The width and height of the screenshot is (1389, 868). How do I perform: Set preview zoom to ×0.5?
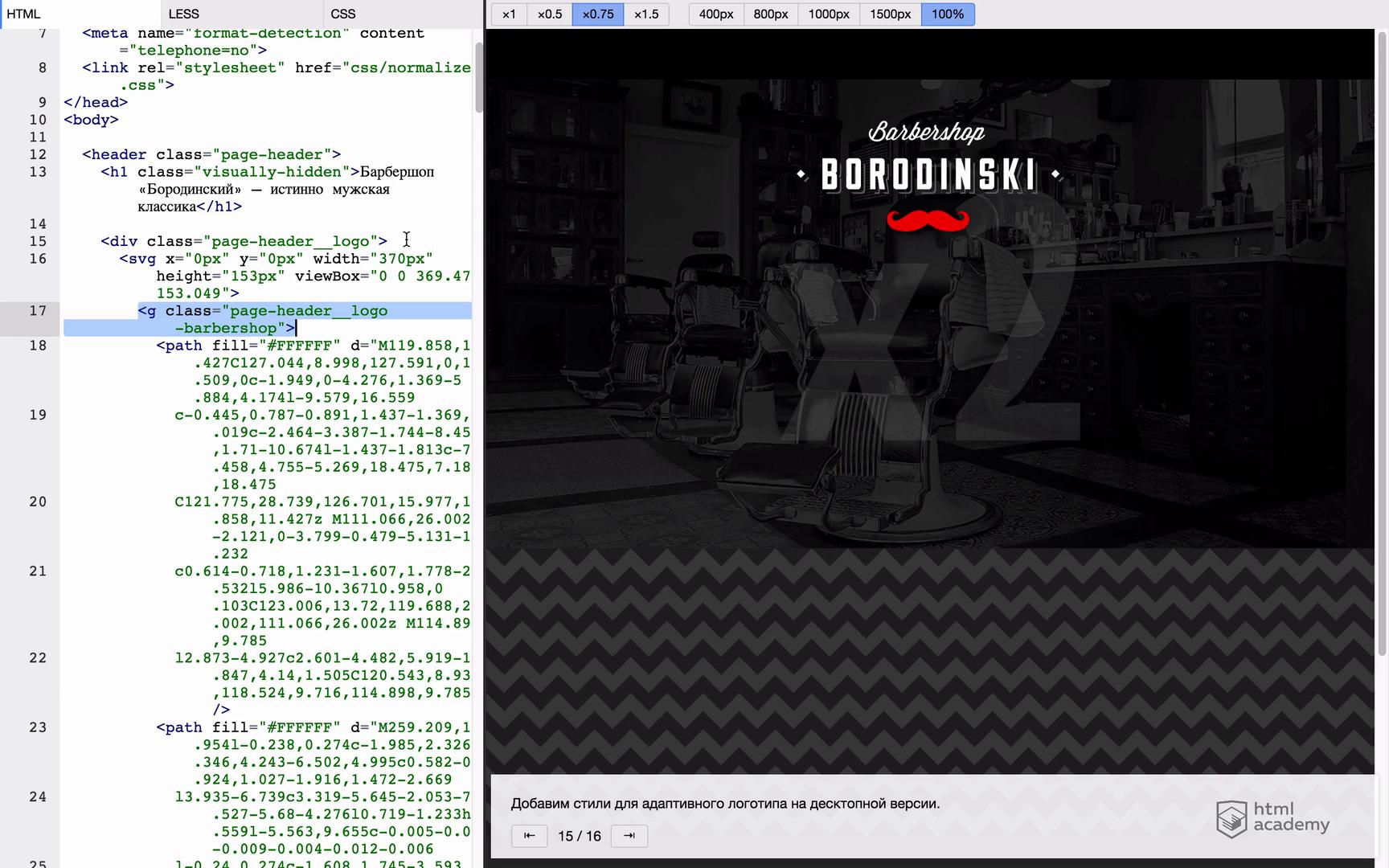550,14
